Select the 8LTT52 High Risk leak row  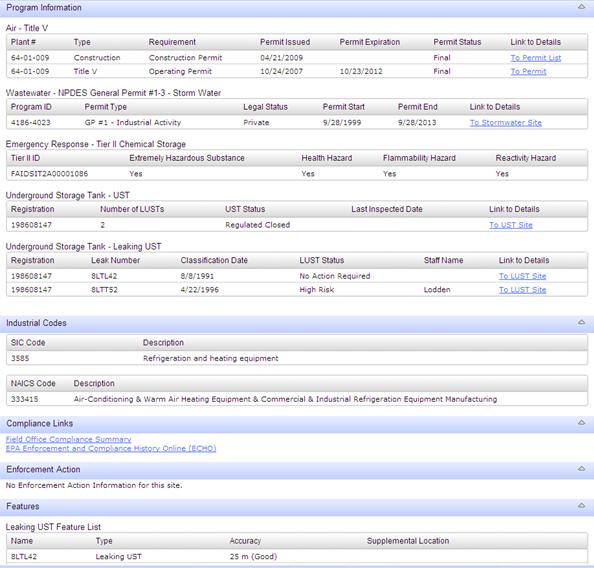coord(297,290)
